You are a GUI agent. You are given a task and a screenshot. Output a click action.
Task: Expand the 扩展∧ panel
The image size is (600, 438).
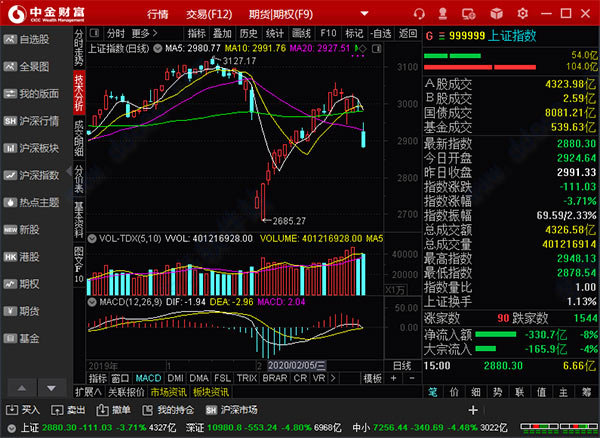pyautogui.click(x=88, y=392)
